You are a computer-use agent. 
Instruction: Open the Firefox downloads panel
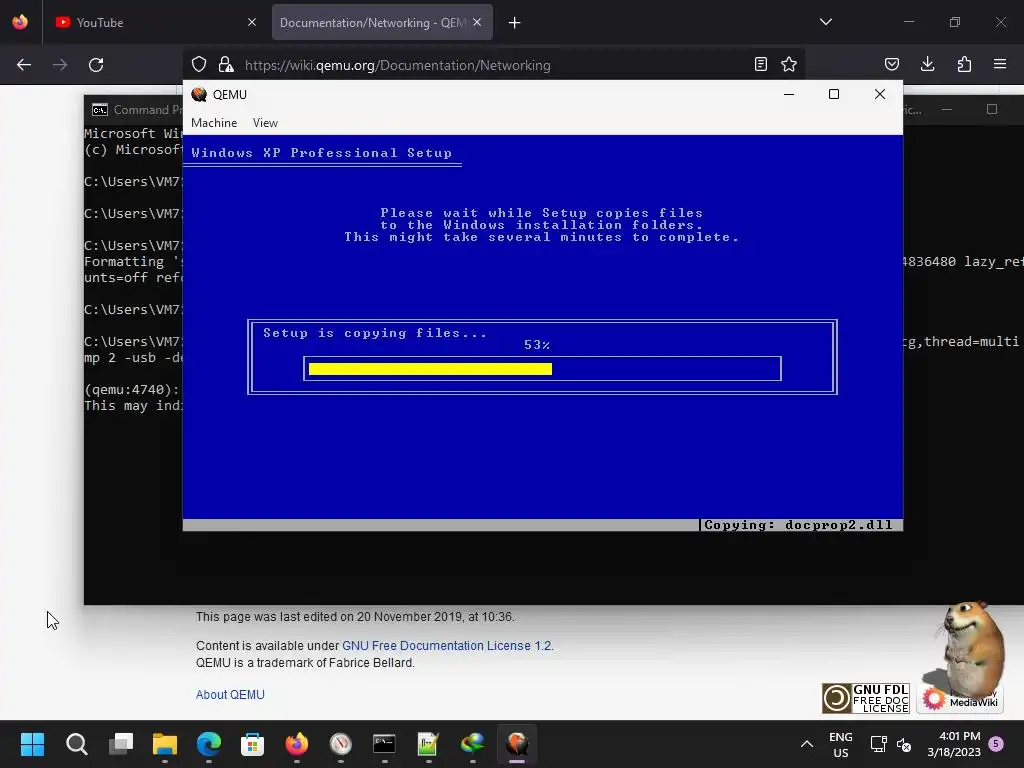tap(927, 64)
